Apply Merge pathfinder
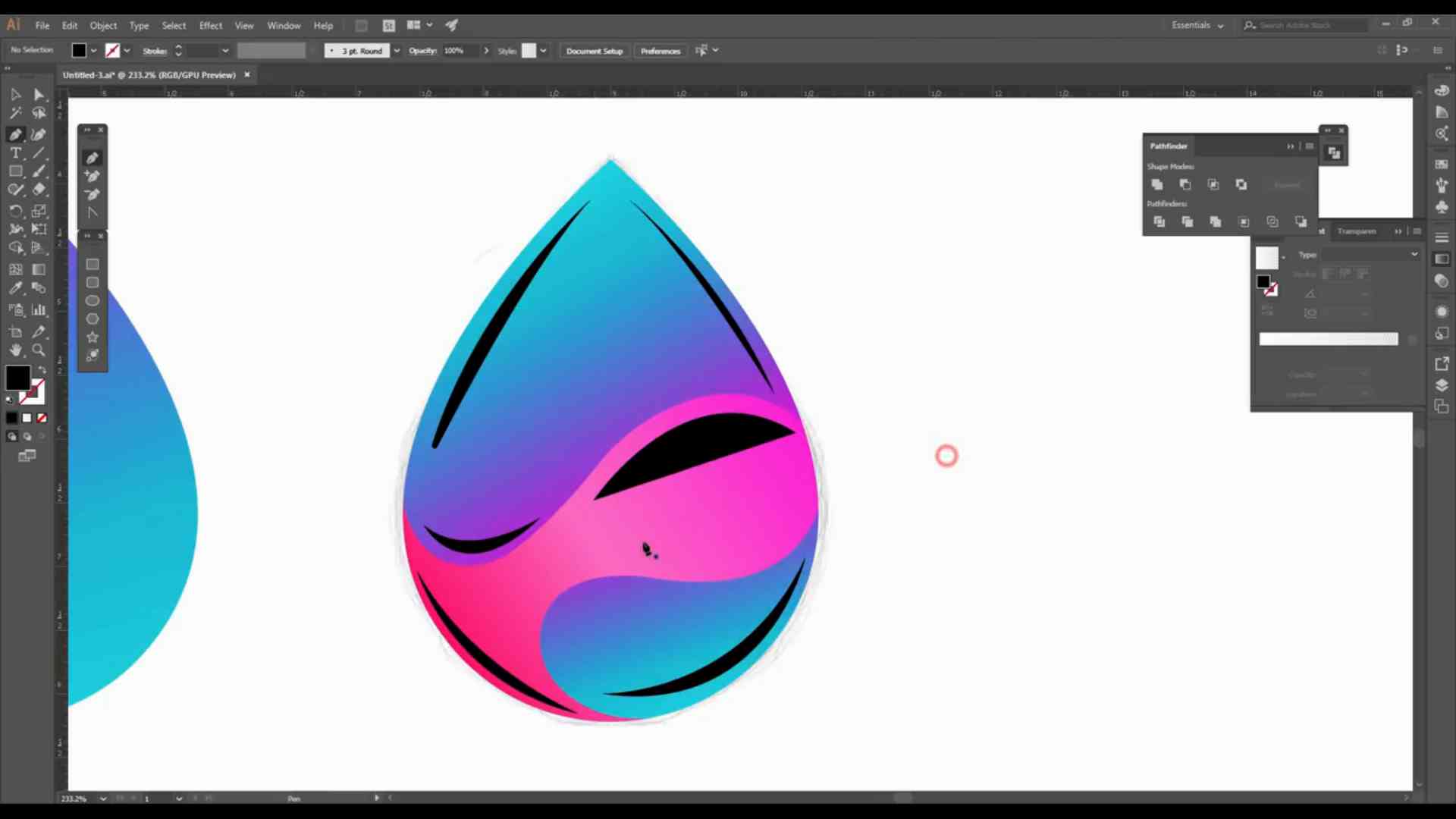 click(1216, 221)
